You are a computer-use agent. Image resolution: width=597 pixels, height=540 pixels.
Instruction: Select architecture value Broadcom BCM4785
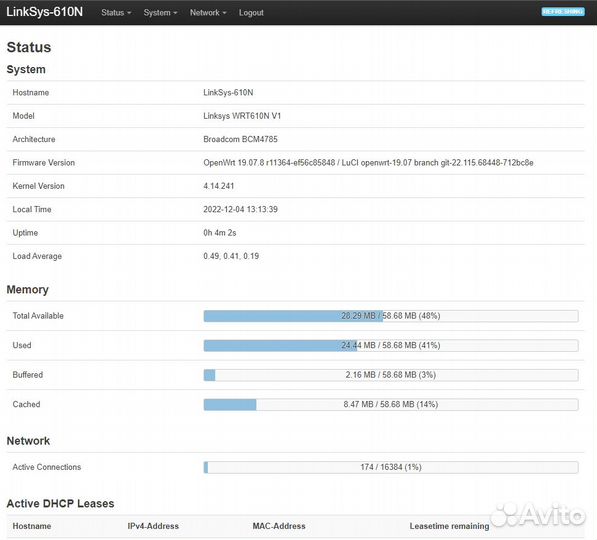pyautogui.click(x=240, y=139)
